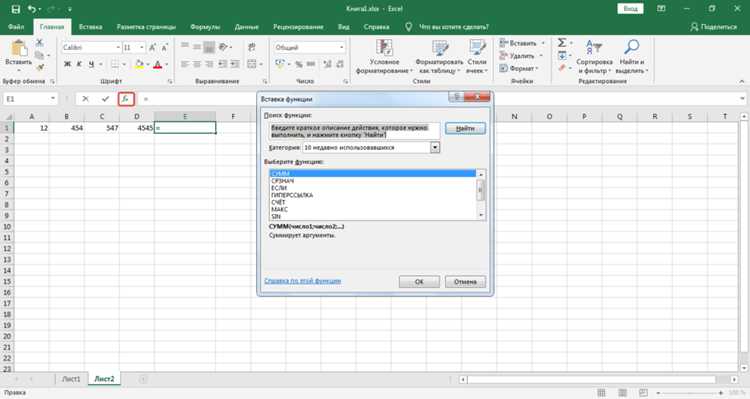750x399 pixels.
Task: Click the Cut scissors icon
Action: [40, 43]
